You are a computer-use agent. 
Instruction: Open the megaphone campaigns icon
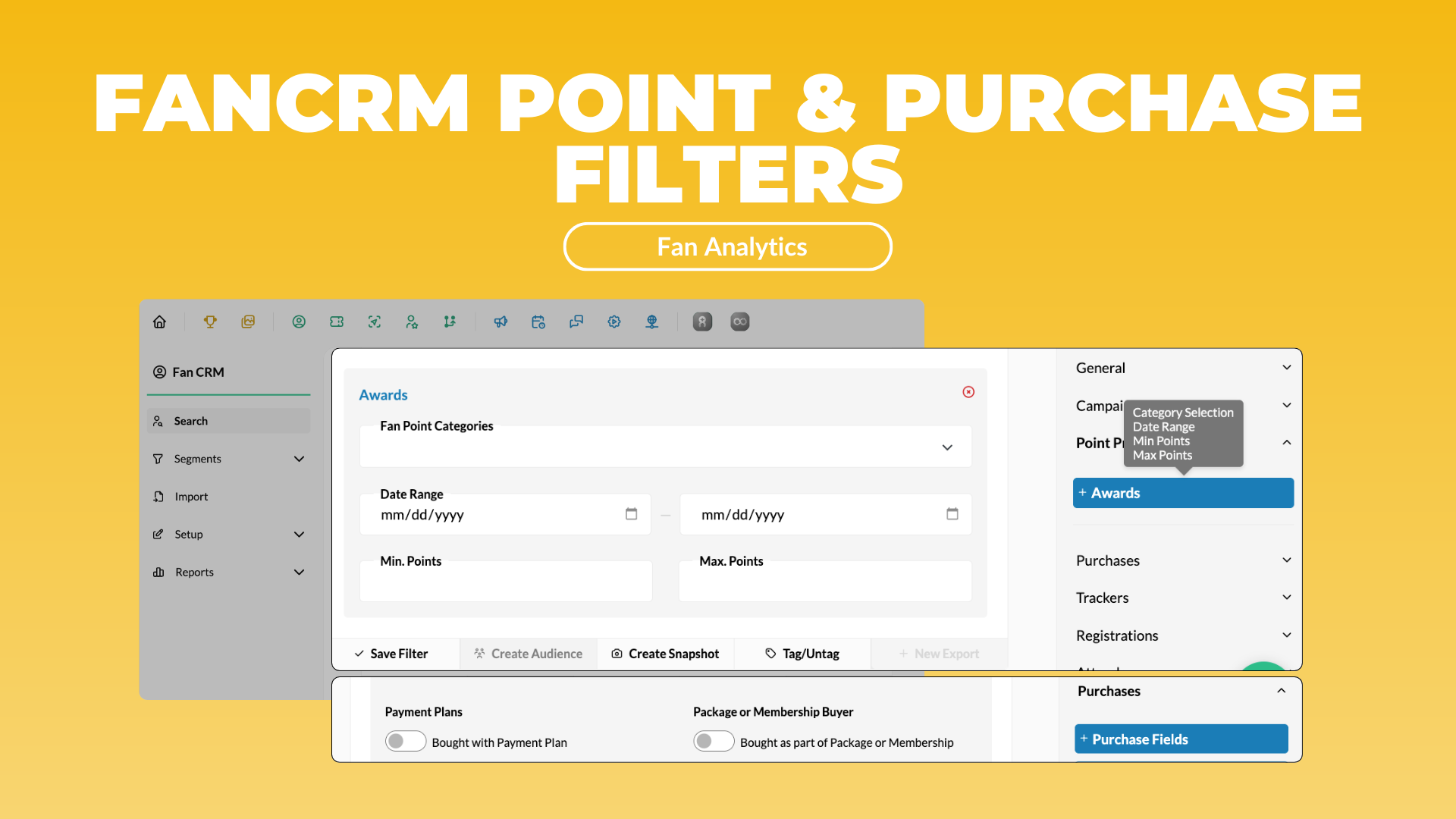click(500, 322)
